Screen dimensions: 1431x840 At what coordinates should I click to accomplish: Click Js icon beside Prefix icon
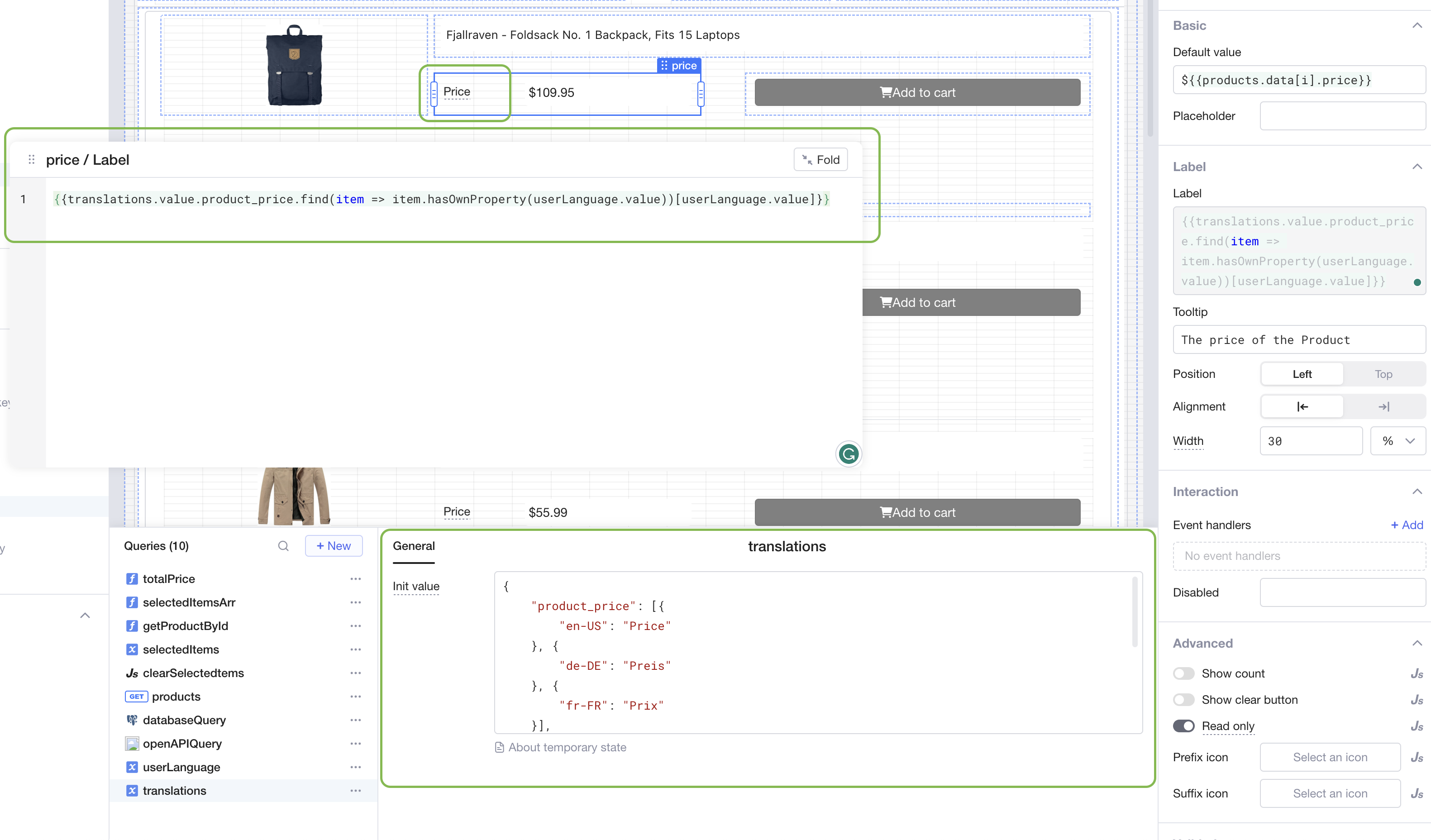pos(1416,757)
